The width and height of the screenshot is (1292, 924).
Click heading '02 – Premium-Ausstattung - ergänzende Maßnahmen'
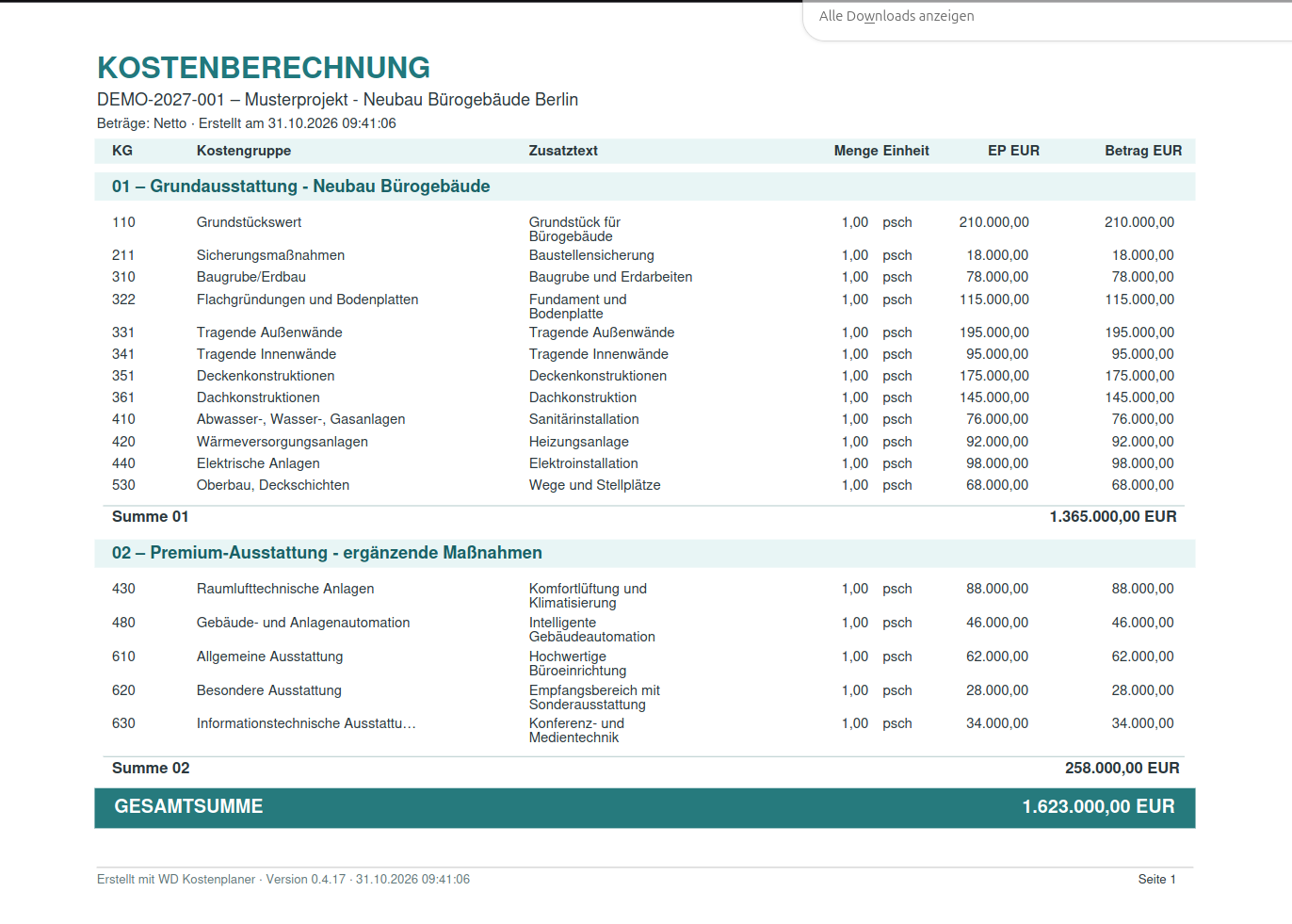pyautogui.click(x=327, y=553)
